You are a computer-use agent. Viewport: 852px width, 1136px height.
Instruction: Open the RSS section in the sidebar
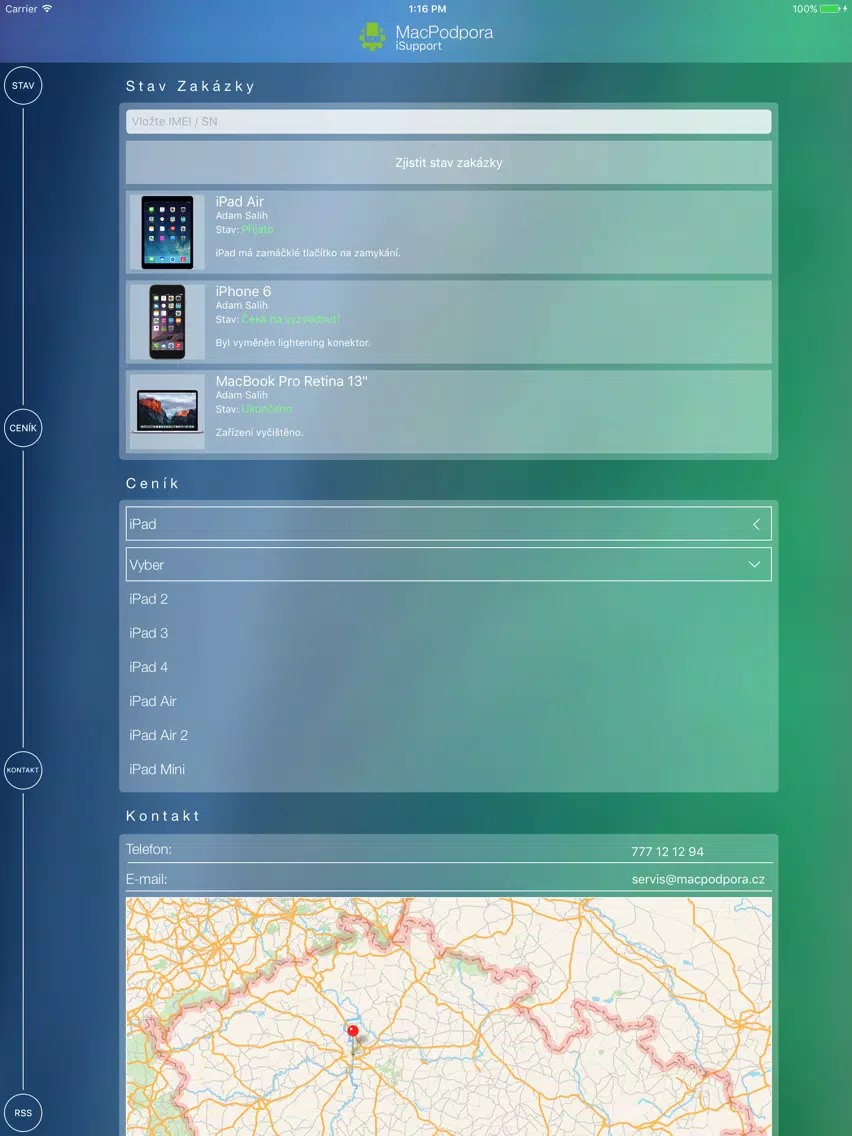tap(23, 1113)
